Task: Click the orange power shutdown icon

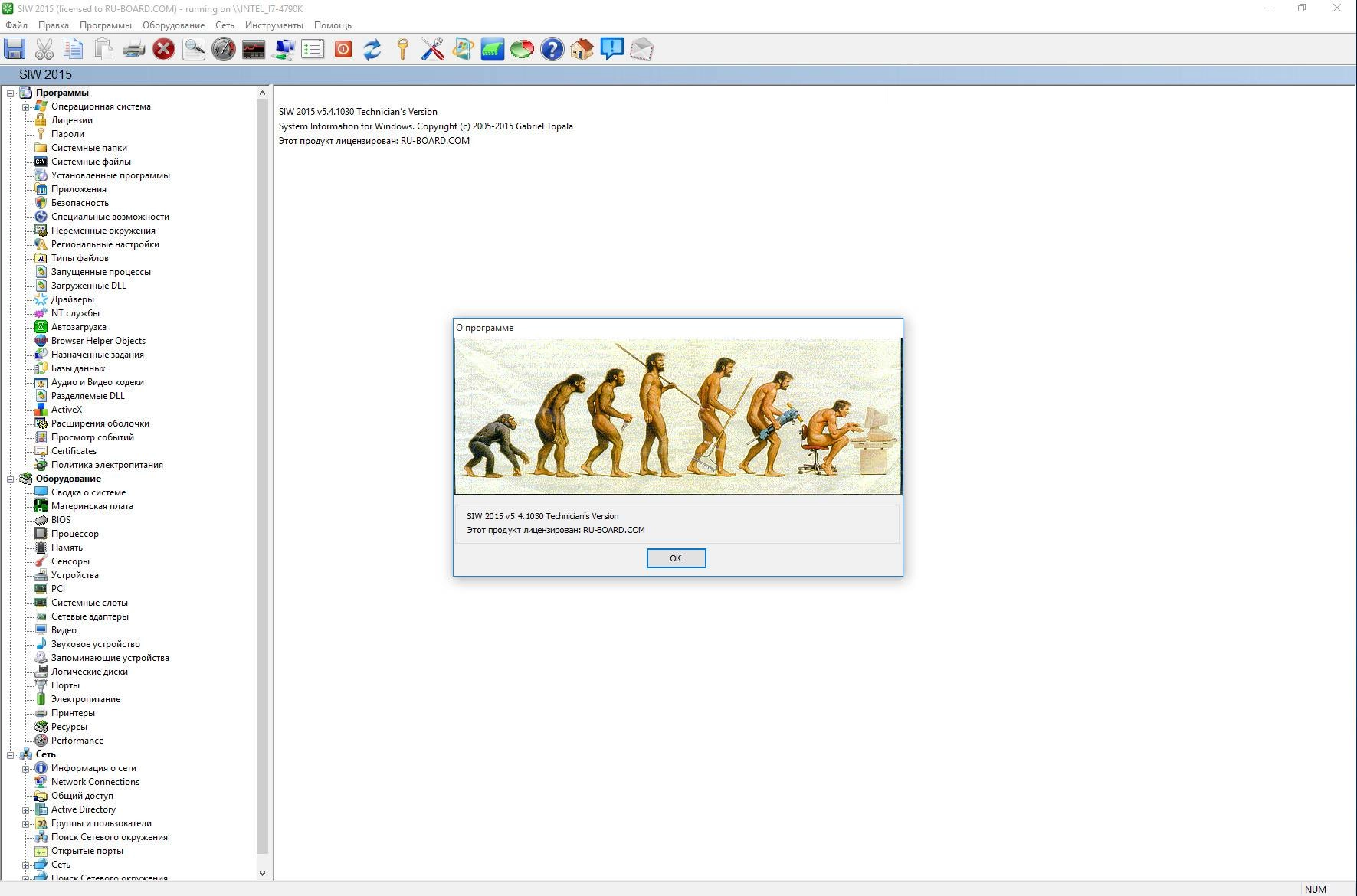Action: click(343, 50)
